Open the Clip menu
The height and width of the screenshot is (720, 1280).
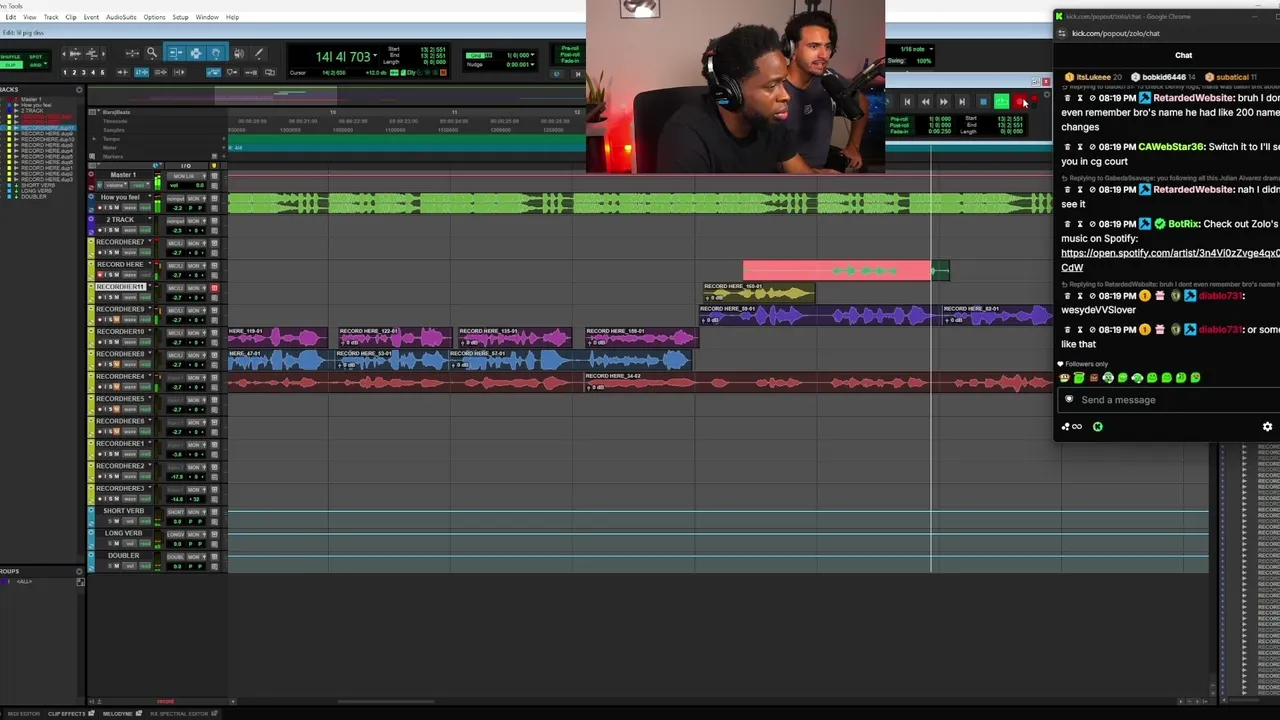point(71,17)
